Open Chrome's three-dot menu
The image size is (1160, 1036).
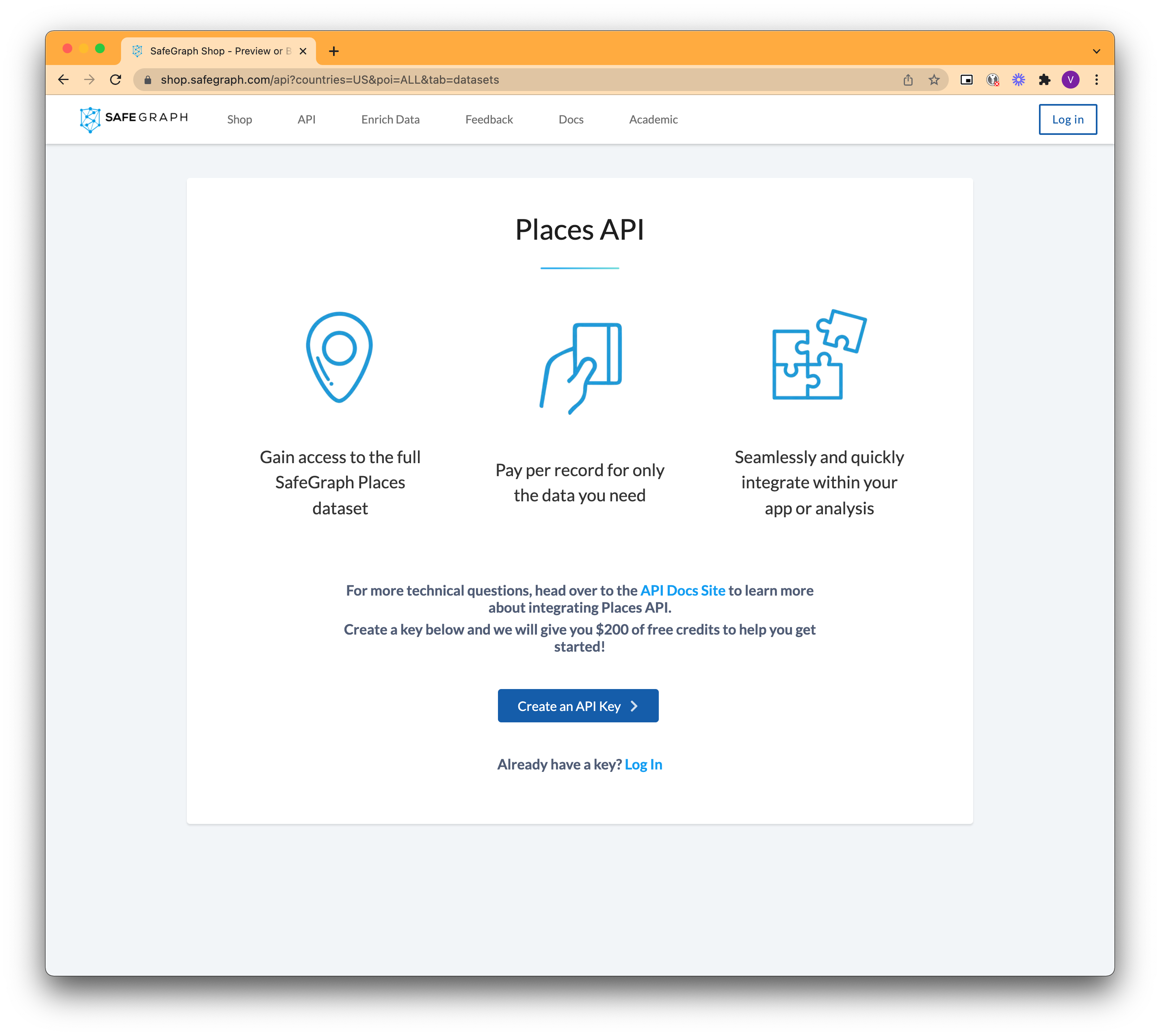1097,80
